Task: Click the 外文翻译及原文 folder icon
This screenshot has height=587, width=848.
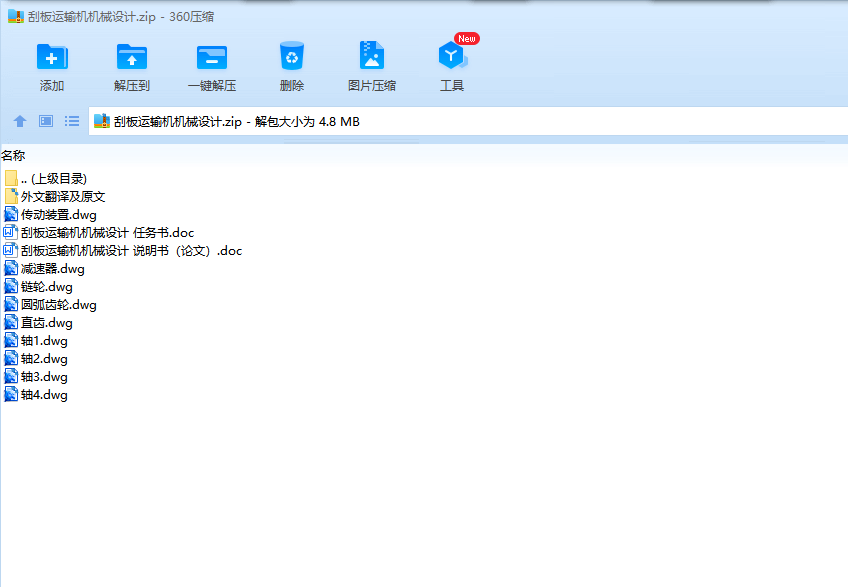Action: click(x=11, y=196)
